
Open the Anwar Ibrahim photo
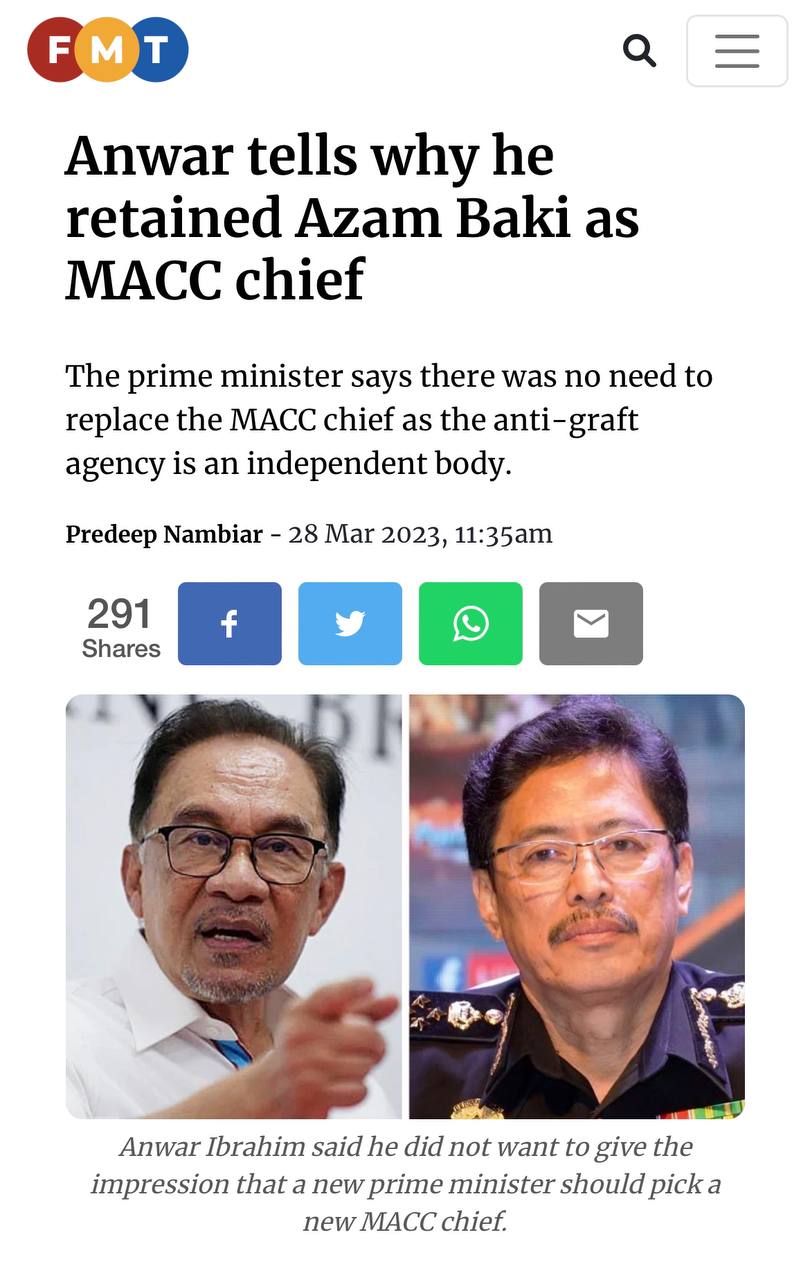pos(234,906)
